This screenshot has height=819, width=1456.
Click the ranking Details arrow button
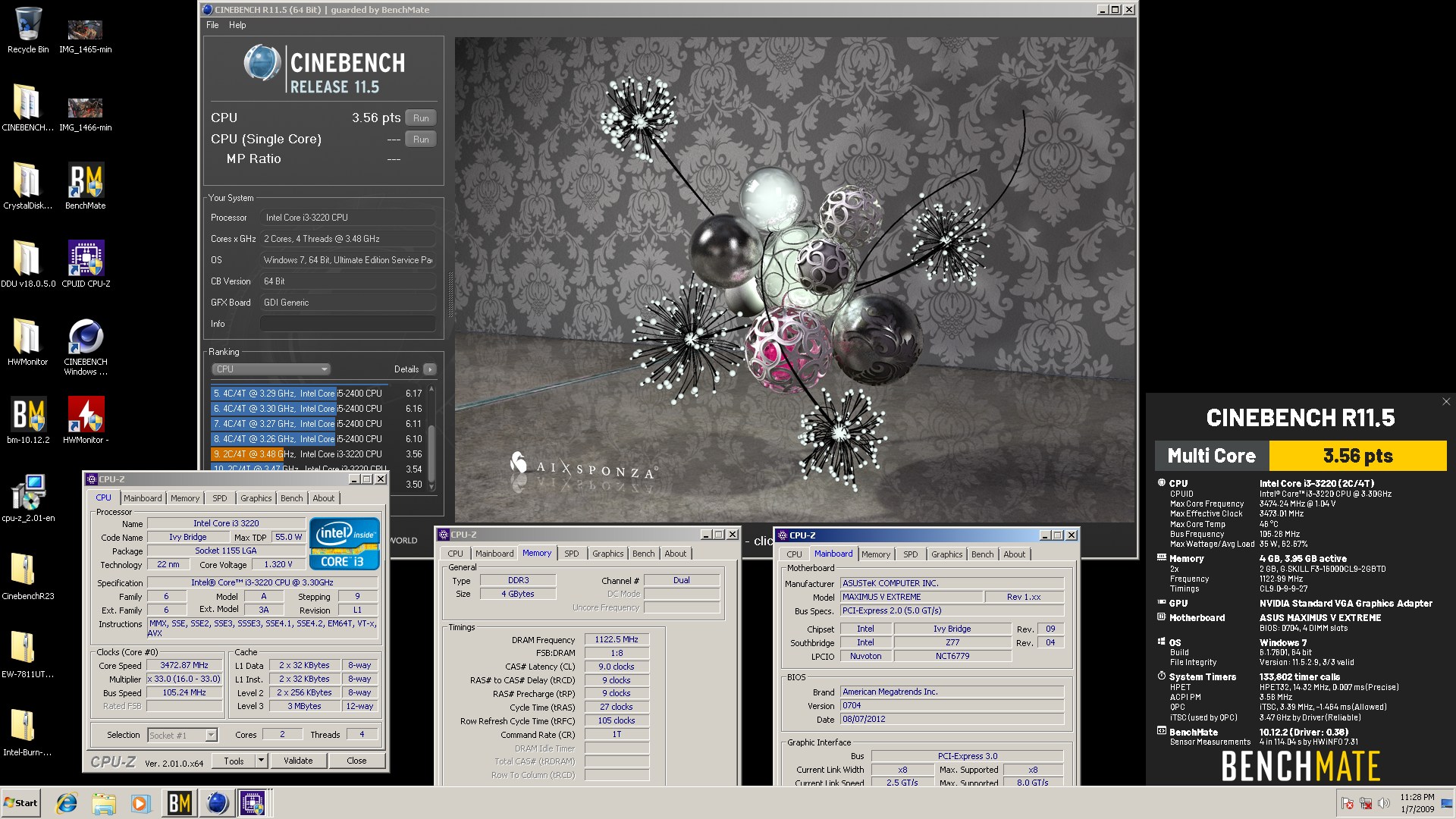430,369
